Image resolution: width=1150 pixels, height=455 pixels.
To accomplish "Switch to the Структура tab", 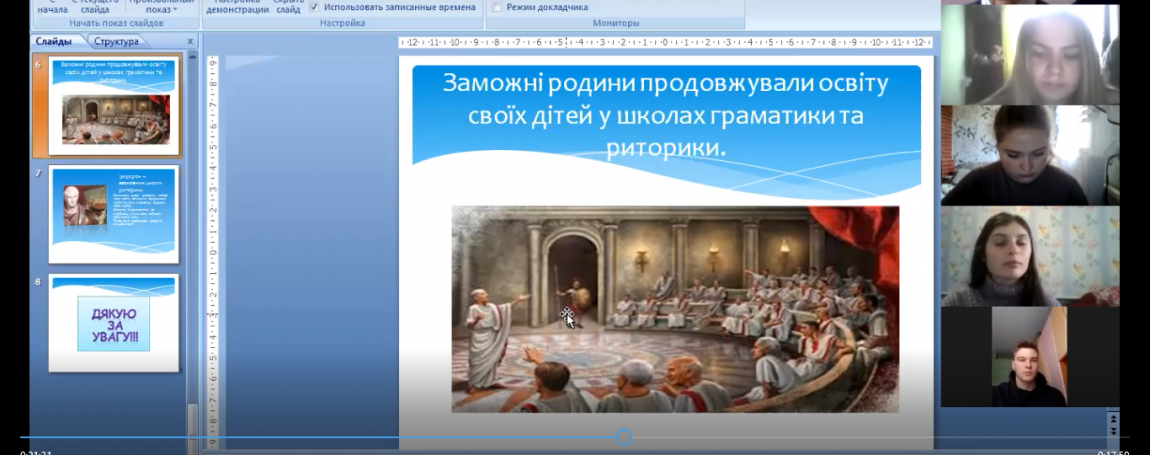I will (118, 42).
